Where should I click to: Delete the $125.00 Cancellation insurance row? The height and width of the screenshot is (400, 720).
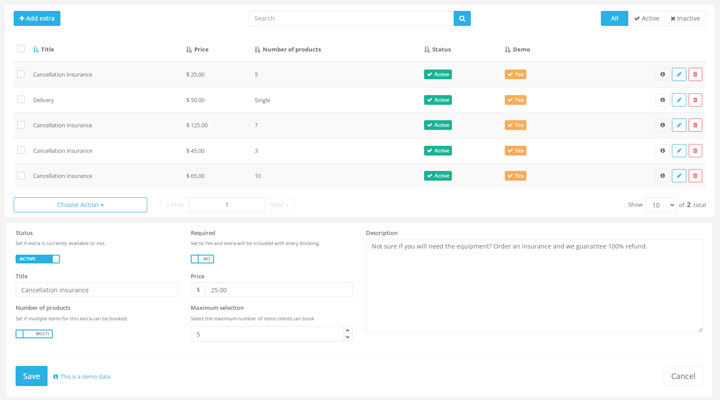point(695,125)
